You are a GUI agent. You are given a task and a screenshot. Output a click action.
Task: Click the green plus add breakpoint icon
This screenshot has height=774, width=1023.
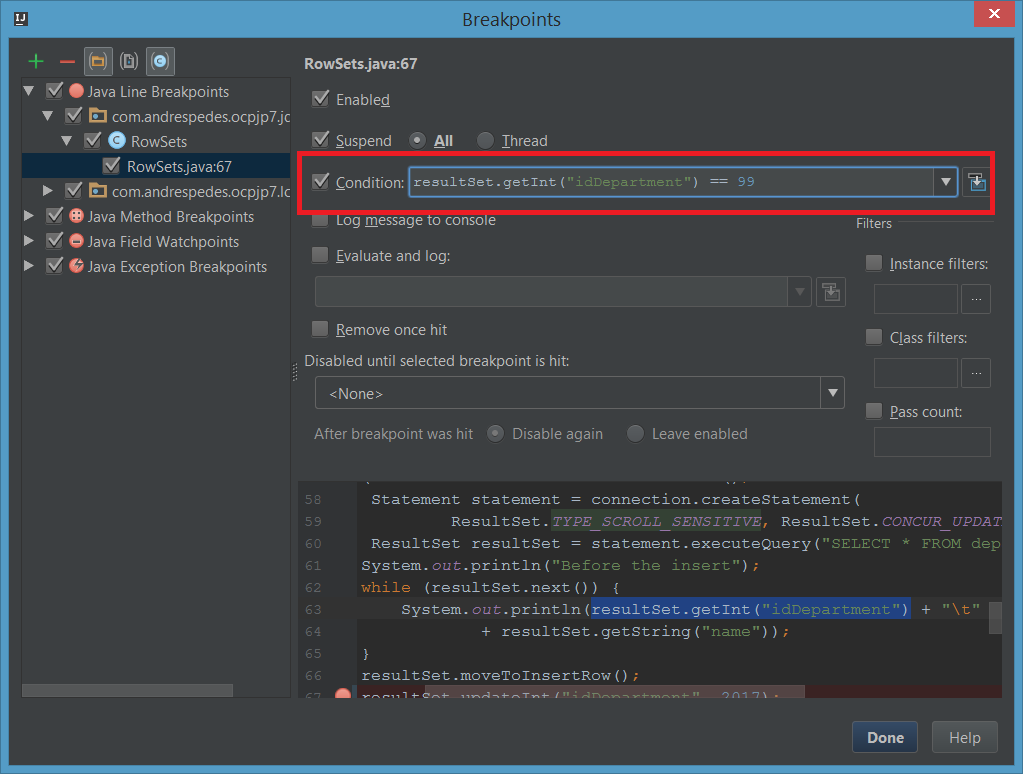[36, 61]
